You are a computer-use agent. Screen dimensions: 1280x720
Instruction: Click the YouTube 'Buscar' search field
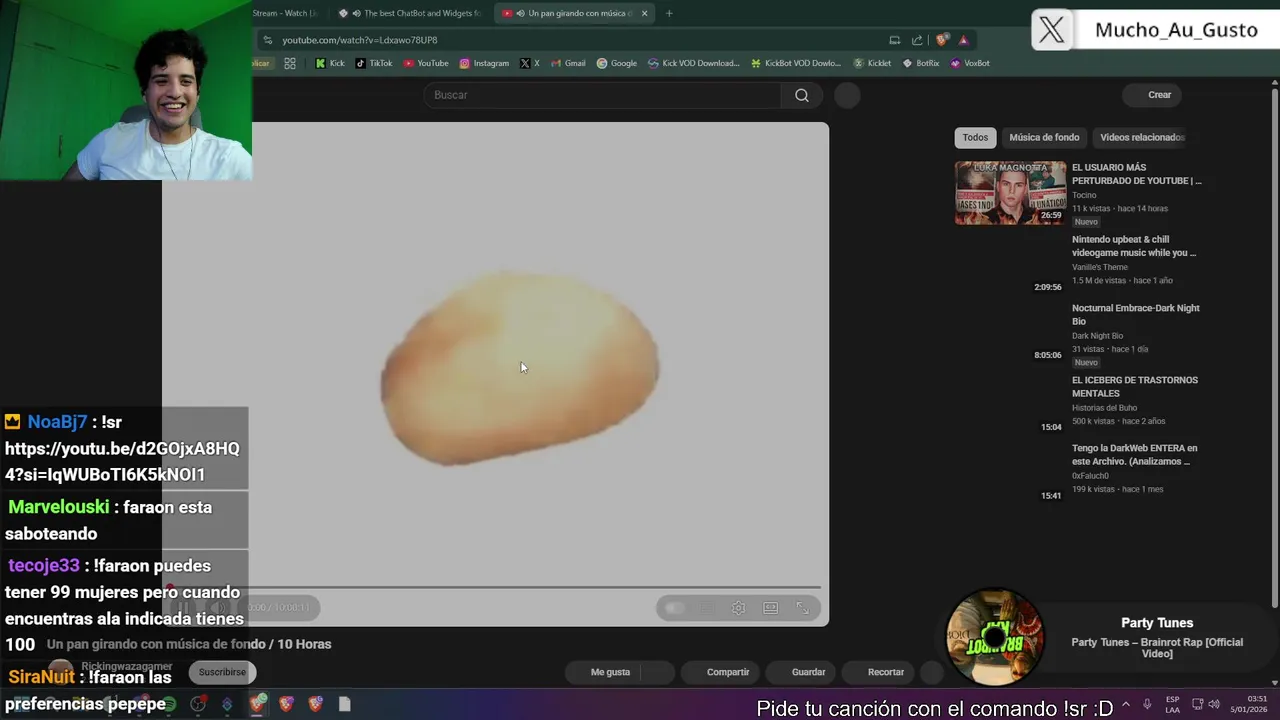pyautogui.click(x=603, y=95)
